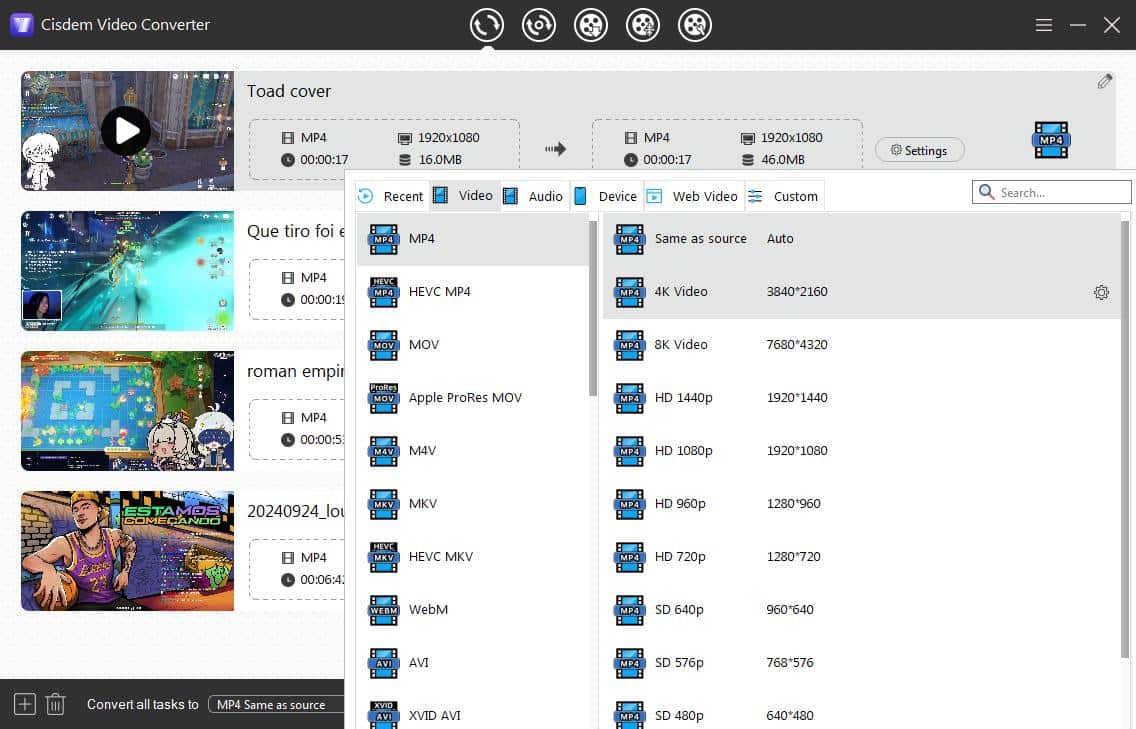Screen dimensions: 1136x729
Task: Click the convert mode icon in top toolbar
Action: pyautogui.click(x=487, y=25)
